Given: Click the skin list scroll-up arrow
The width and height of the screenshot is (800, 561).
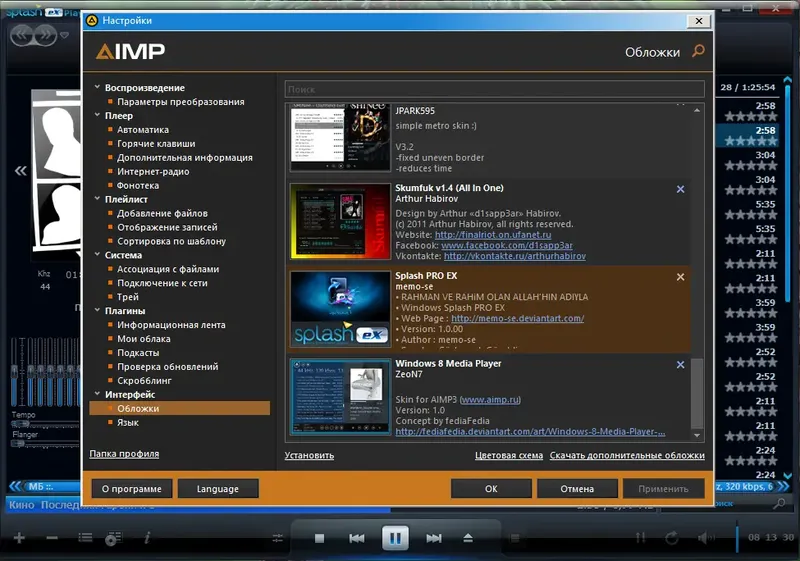Looking at the screenshot, I should 697,110.
